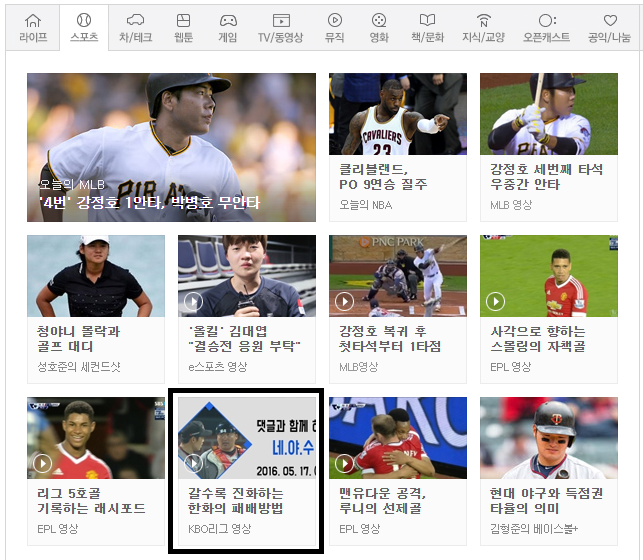Open the 웹툰 icon tab
This screenshot has height=560, width=643.
point(183,20)
